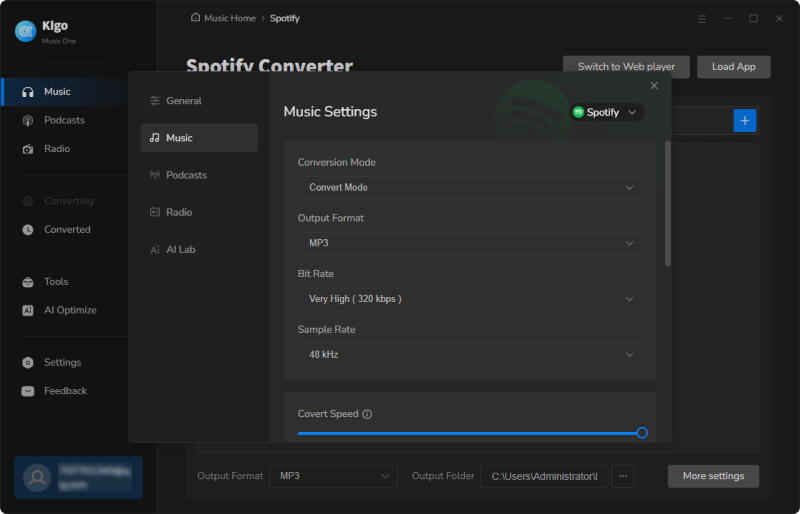Open the Sample Rate dropdown
This screenshot has width=800, height=514.
[468, 354]
